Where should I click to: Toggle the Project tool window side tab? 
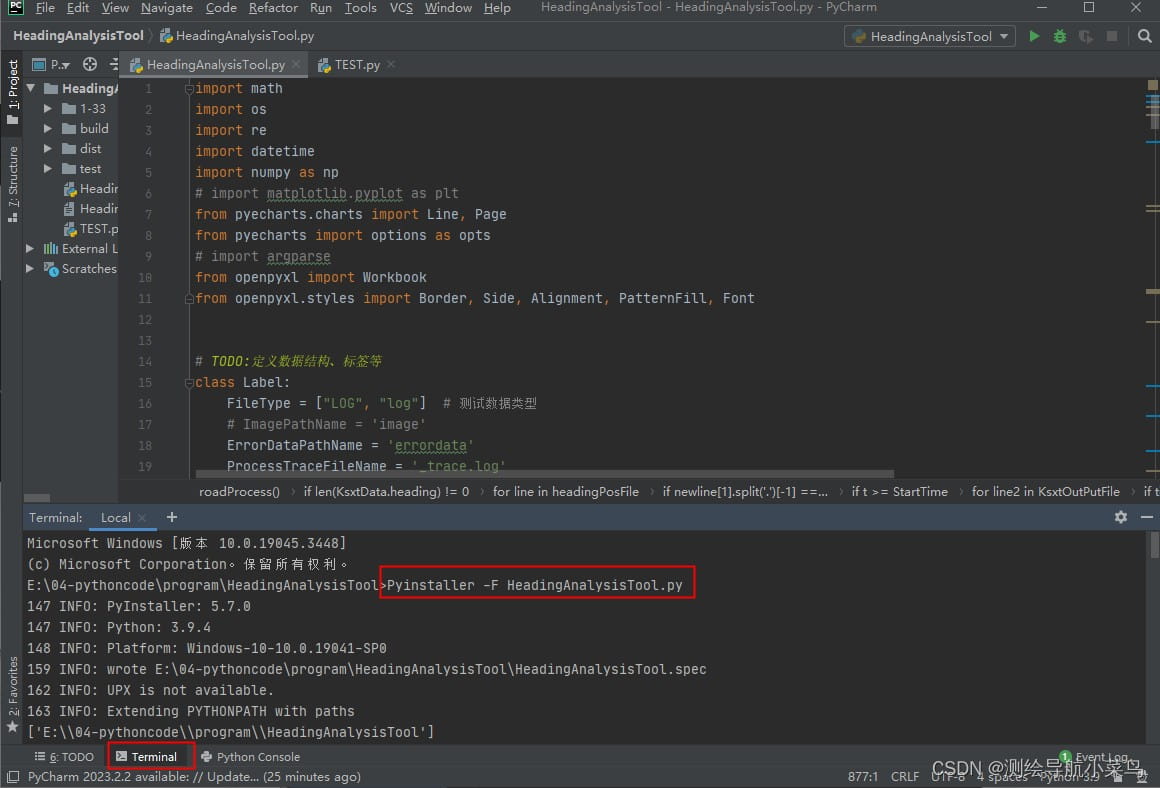point(12,92)
